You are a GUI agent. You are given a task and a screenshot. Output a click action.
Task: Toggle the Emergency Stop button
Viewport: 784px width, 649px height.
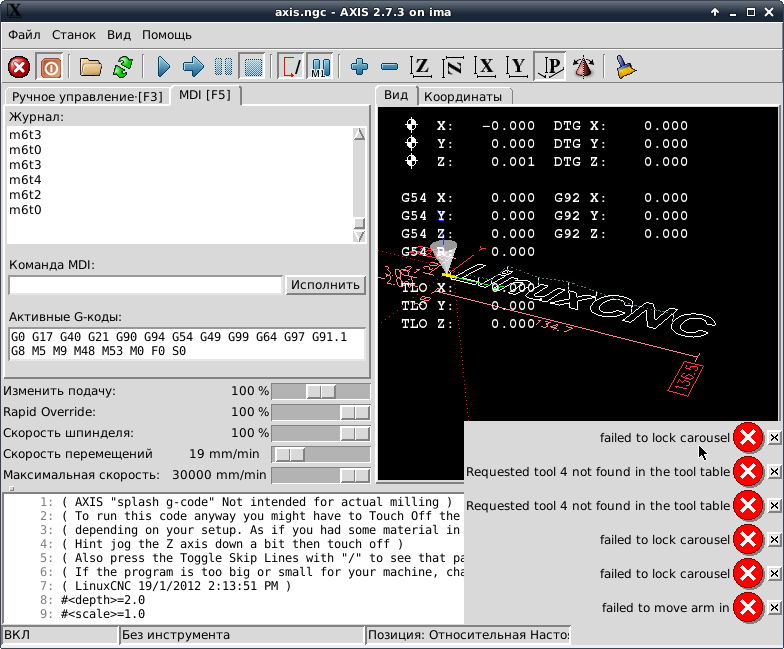(x=19, y=67)
